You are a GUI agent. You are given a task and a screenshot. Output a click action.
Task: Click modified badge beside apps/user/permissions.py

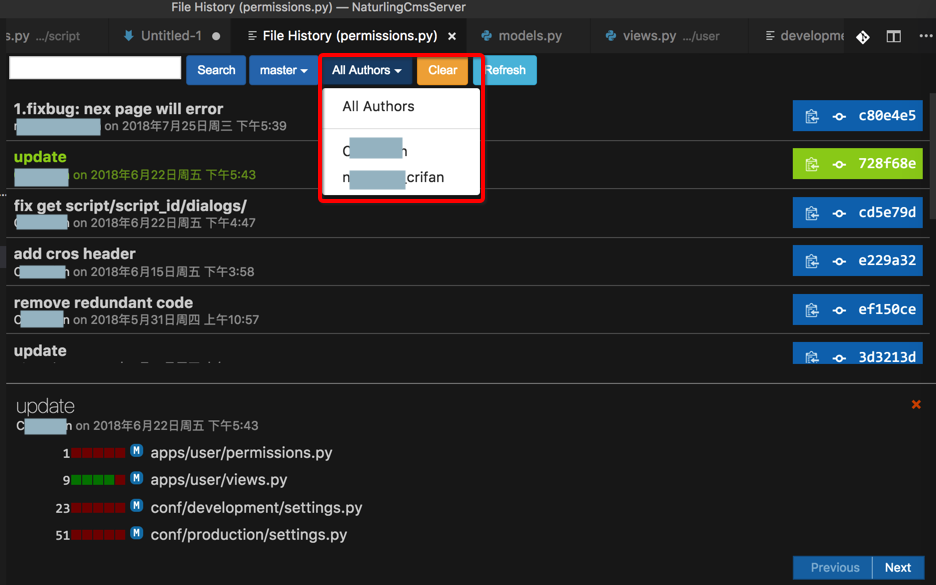[137, 451]
